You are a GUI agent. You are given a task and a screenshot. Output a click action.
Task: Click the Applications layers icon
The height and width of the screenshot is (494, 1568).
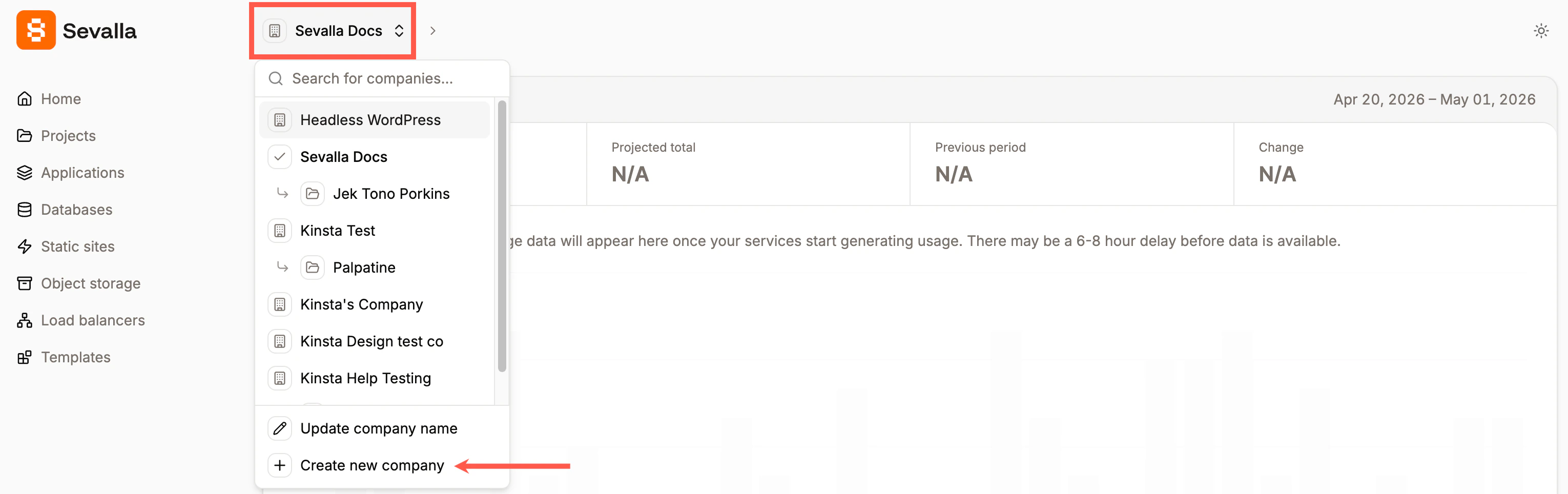[x=25, y=173]
